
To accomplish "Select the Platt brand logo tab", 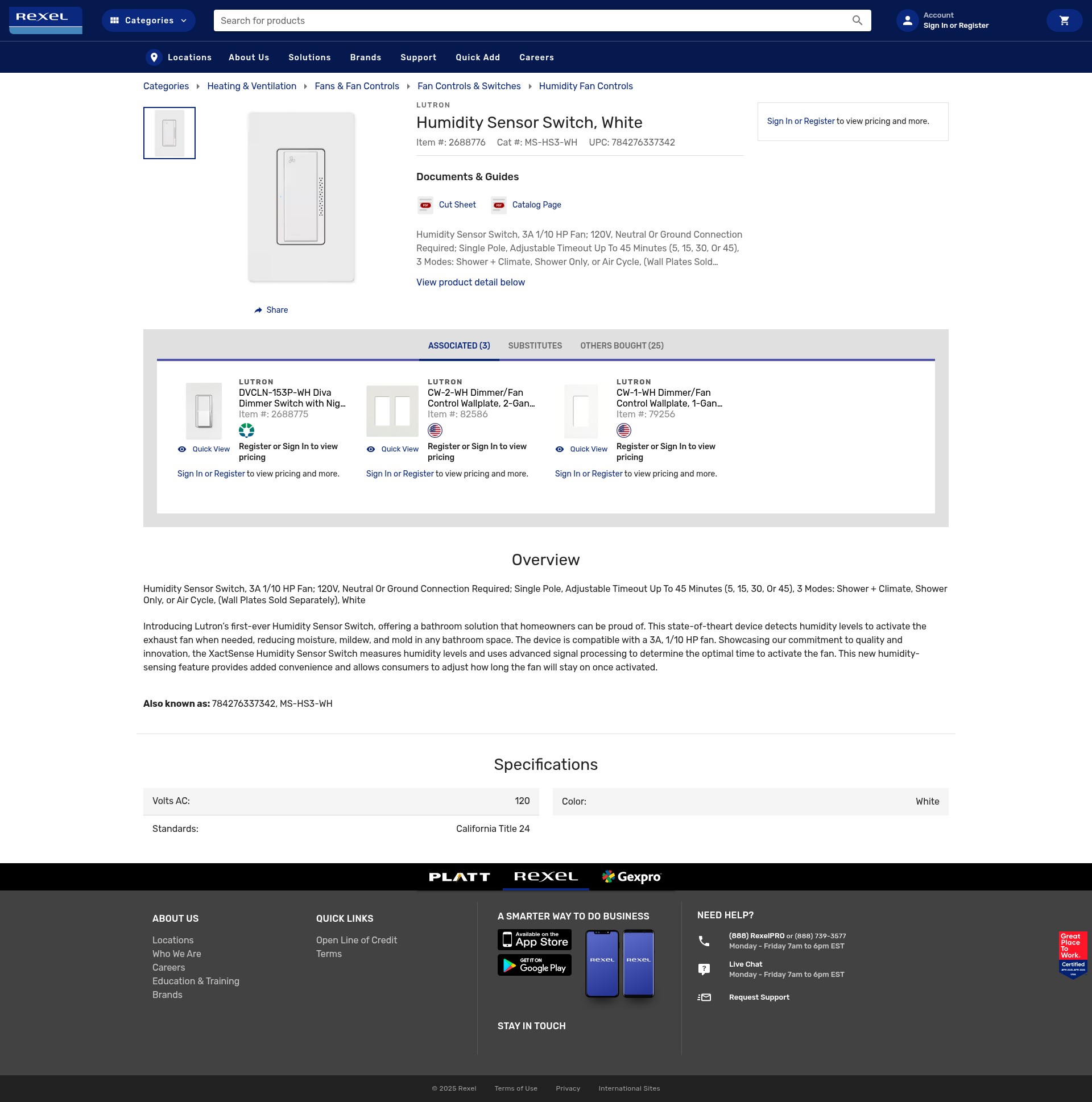I will 460,877.
